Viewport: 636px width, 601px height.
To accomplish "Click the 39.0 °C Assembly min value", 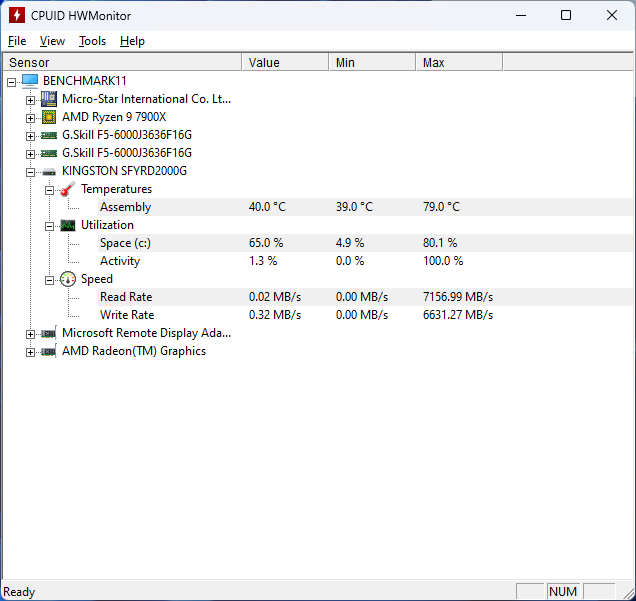I will click(x=354, y=207).
